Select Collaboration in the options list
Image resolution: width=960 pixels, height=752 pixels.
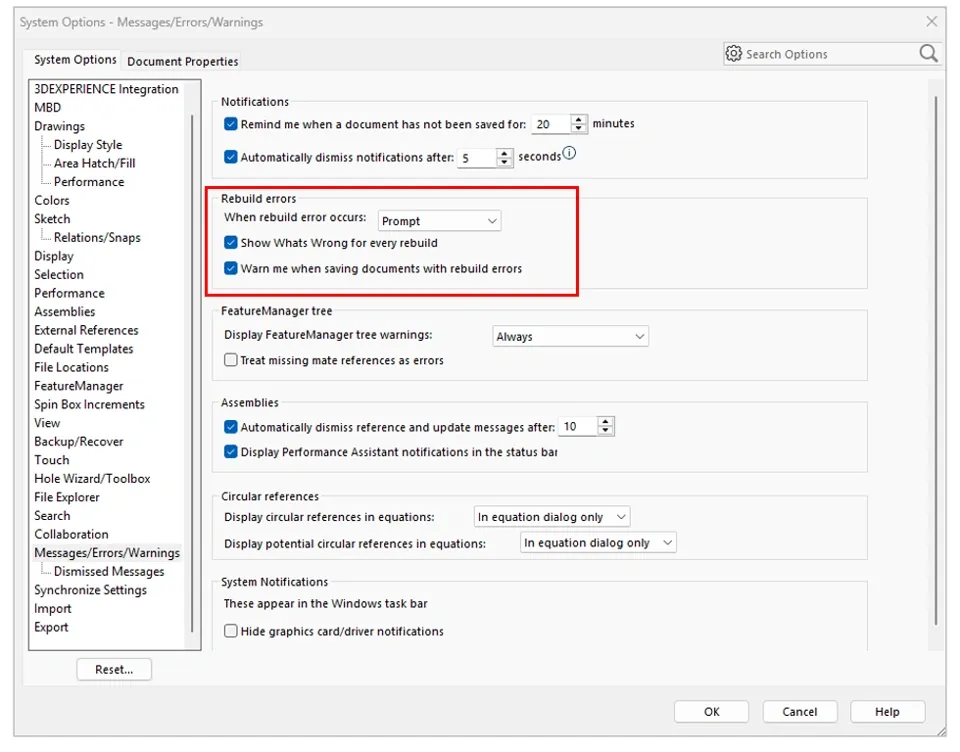coord(71,534)
